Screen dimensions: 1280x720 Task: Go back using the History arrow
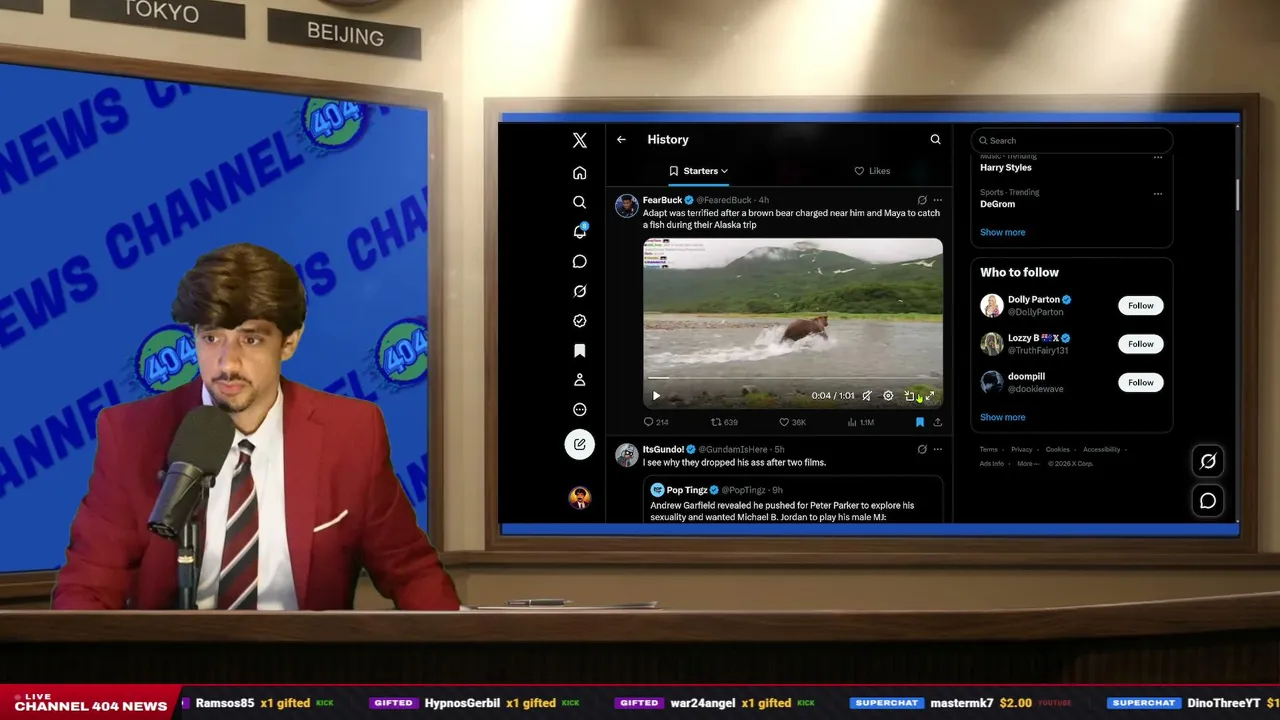[621, 140]
